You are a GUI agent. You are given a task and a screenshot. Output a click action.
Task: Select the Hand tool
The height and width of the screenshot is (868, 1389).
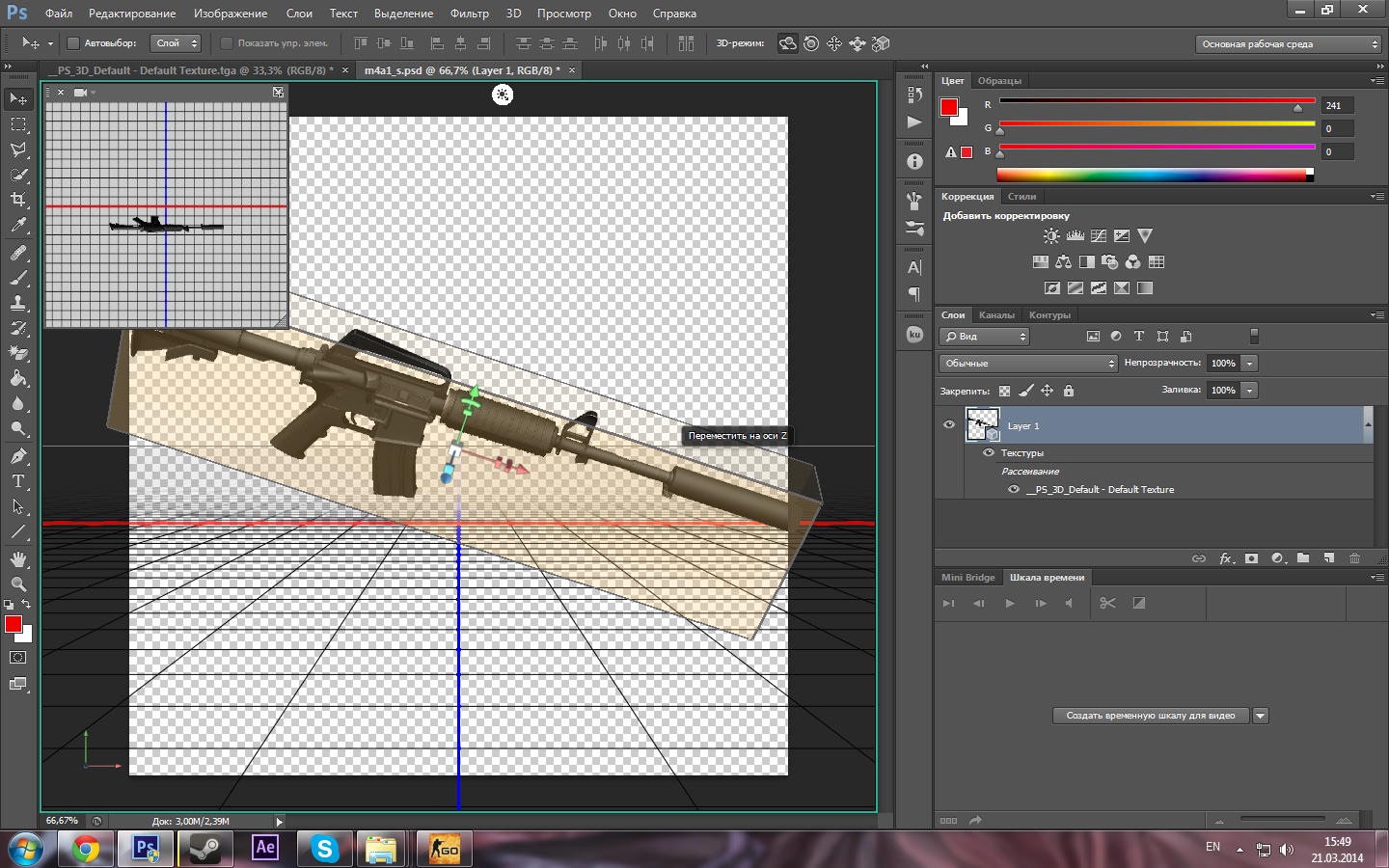point(18,559)
